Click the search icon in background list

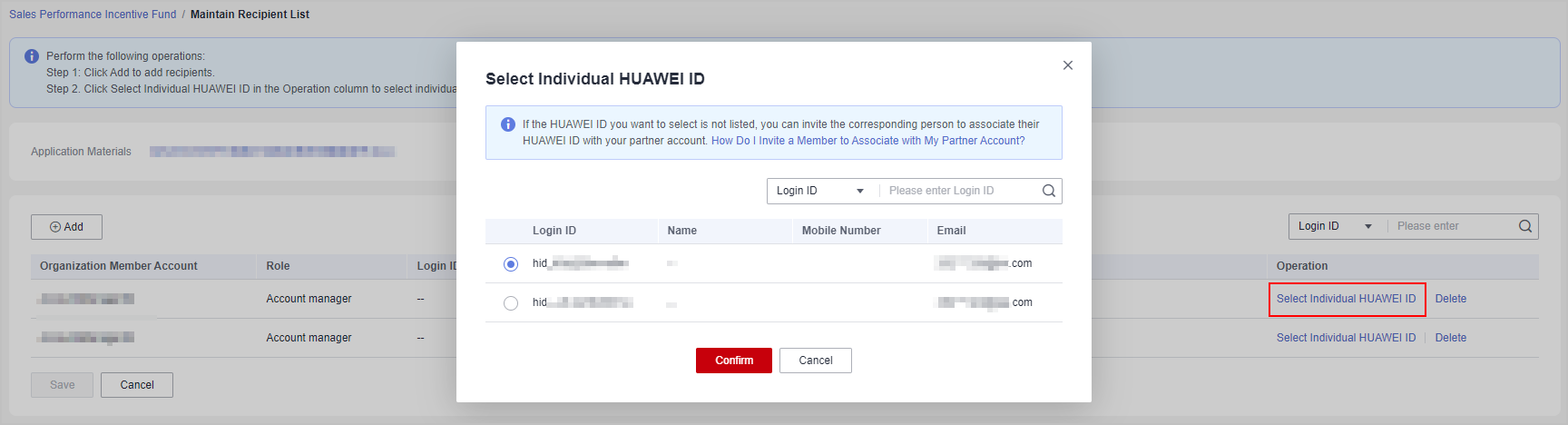[1525, 226]
